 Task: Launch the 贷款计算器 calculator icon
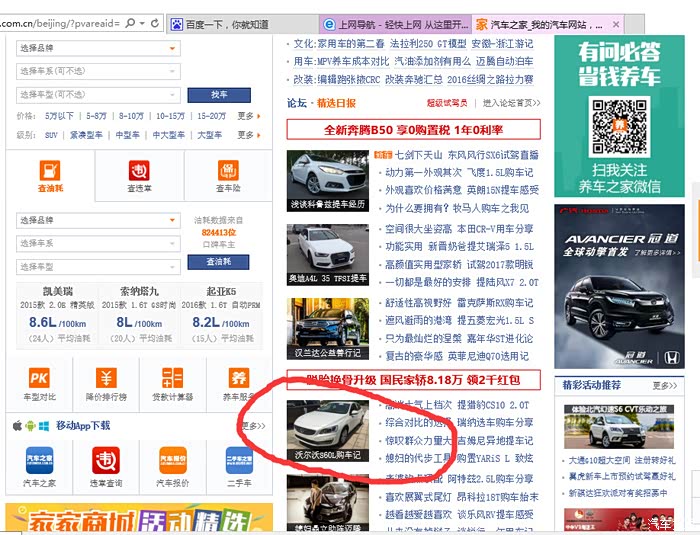[173, 381]
